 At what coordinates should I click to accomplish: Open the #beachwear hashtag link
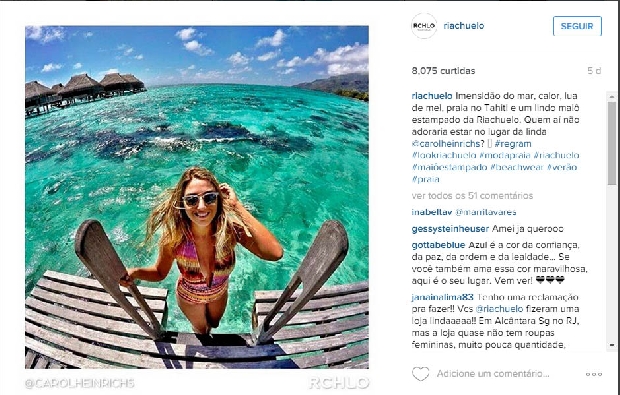click(x=517, y=167)
